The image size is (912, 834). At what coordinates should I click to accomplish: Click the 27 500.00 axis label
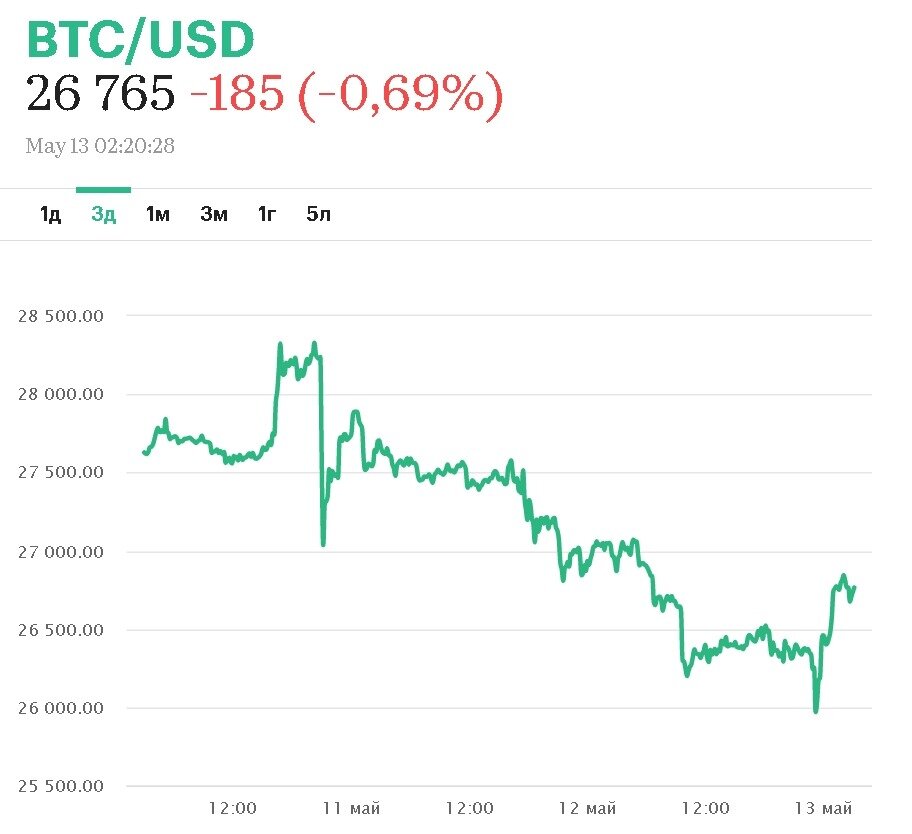click(x=61, y=473)
